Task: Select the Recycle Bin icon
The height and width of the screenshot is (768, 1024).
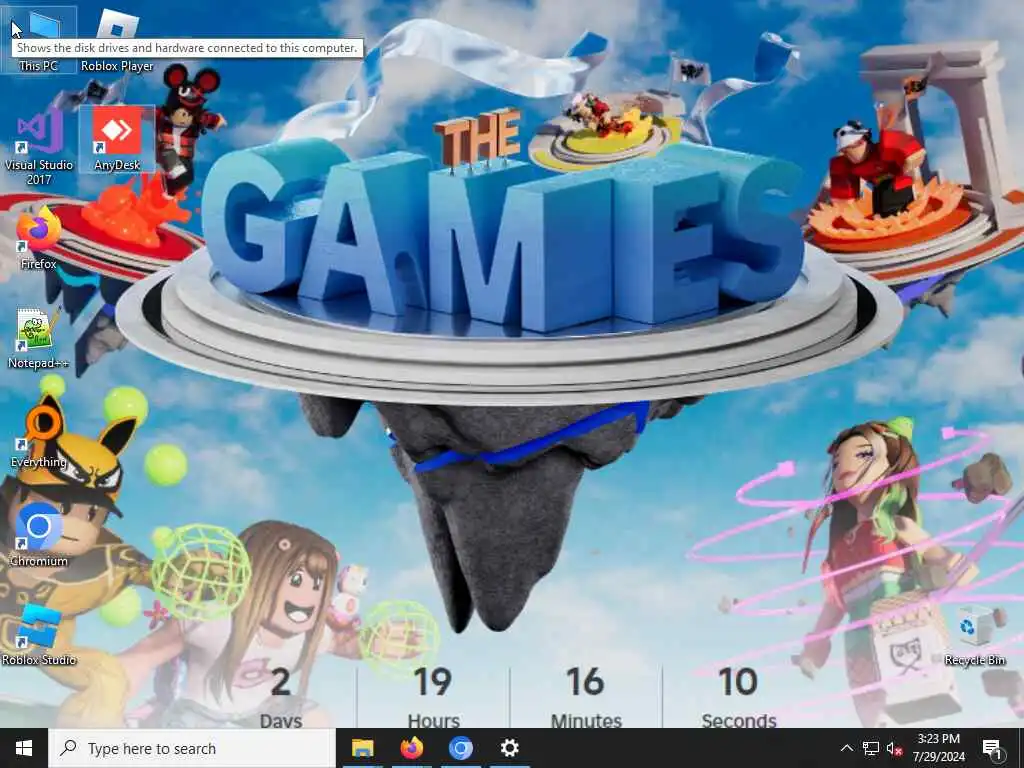Action: pyautogui.click(x=974, y=635)
